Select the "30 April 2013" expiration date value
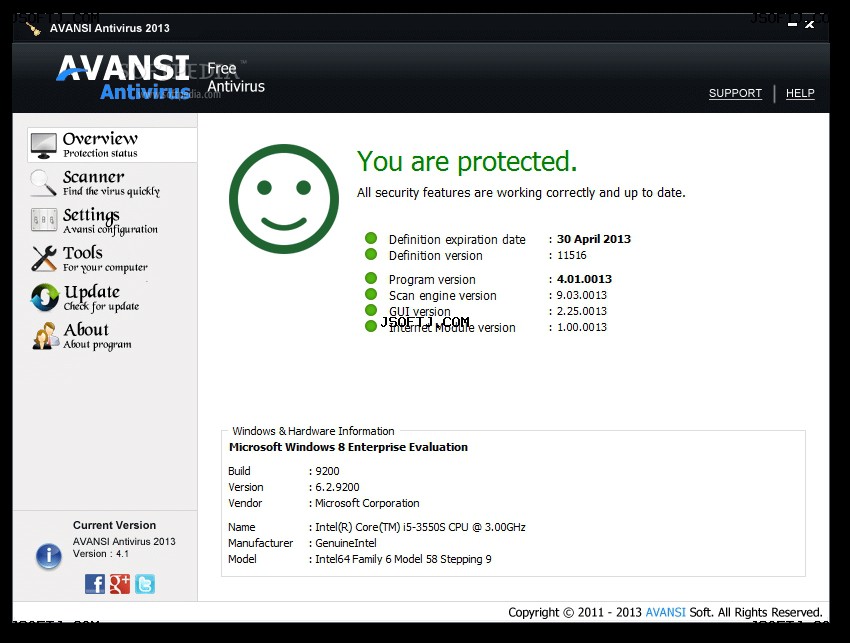Screen dimensions: 850x643 coord(594,239)
